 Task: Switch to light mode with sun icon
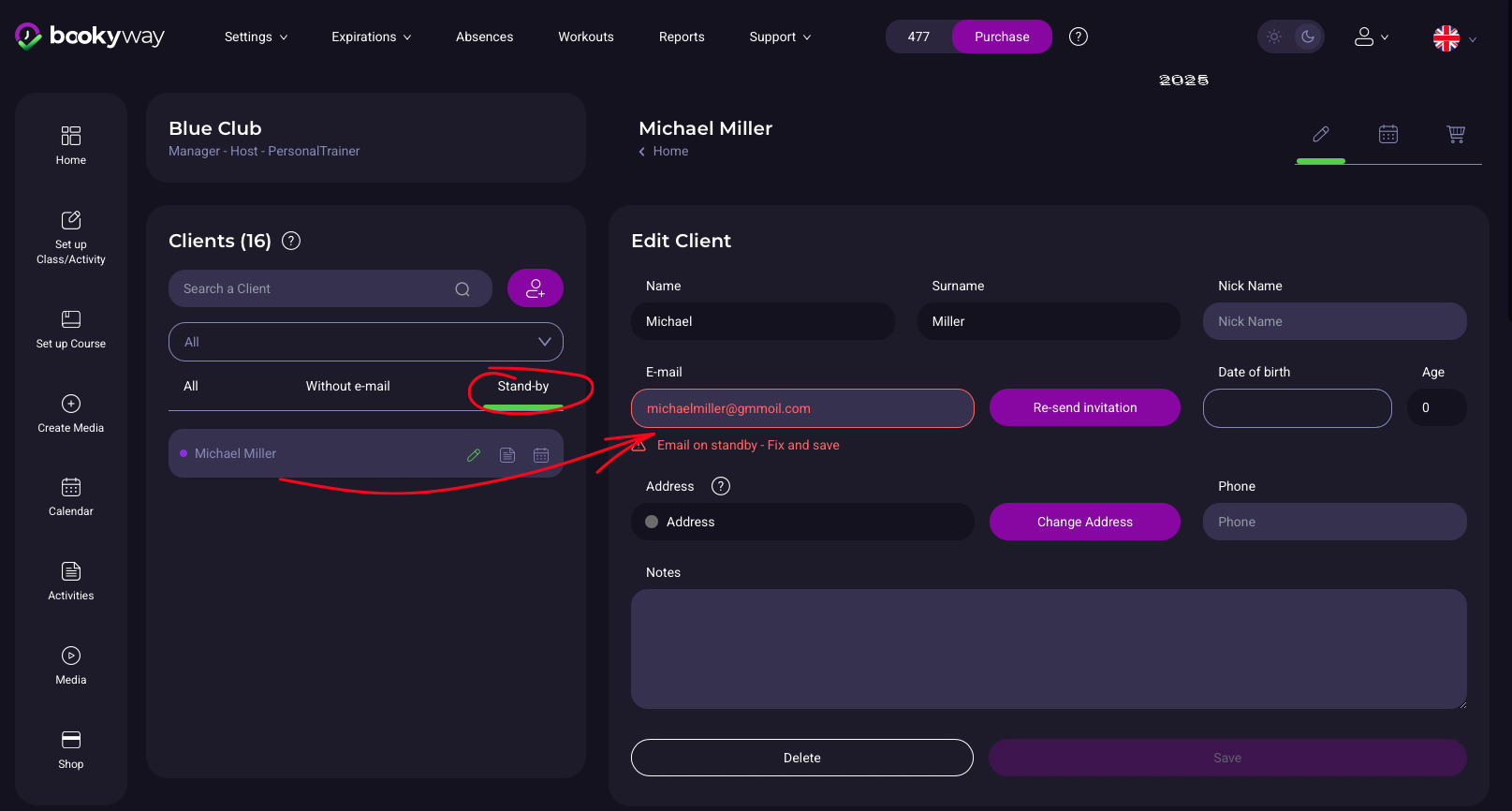pos(1274,37)
